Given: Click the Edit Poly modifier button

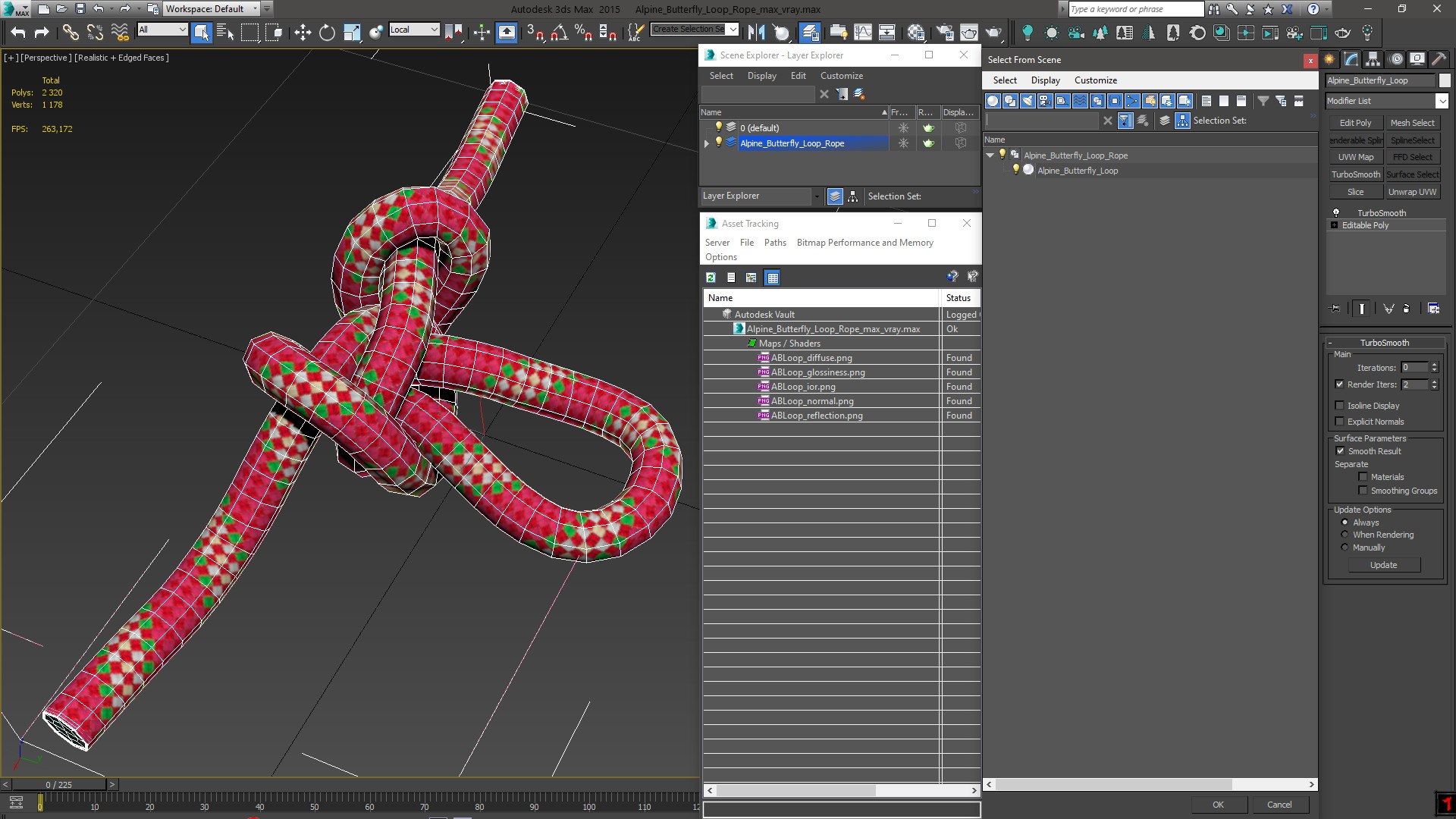Looking at the screenshot, I should tap(1355, 123).
